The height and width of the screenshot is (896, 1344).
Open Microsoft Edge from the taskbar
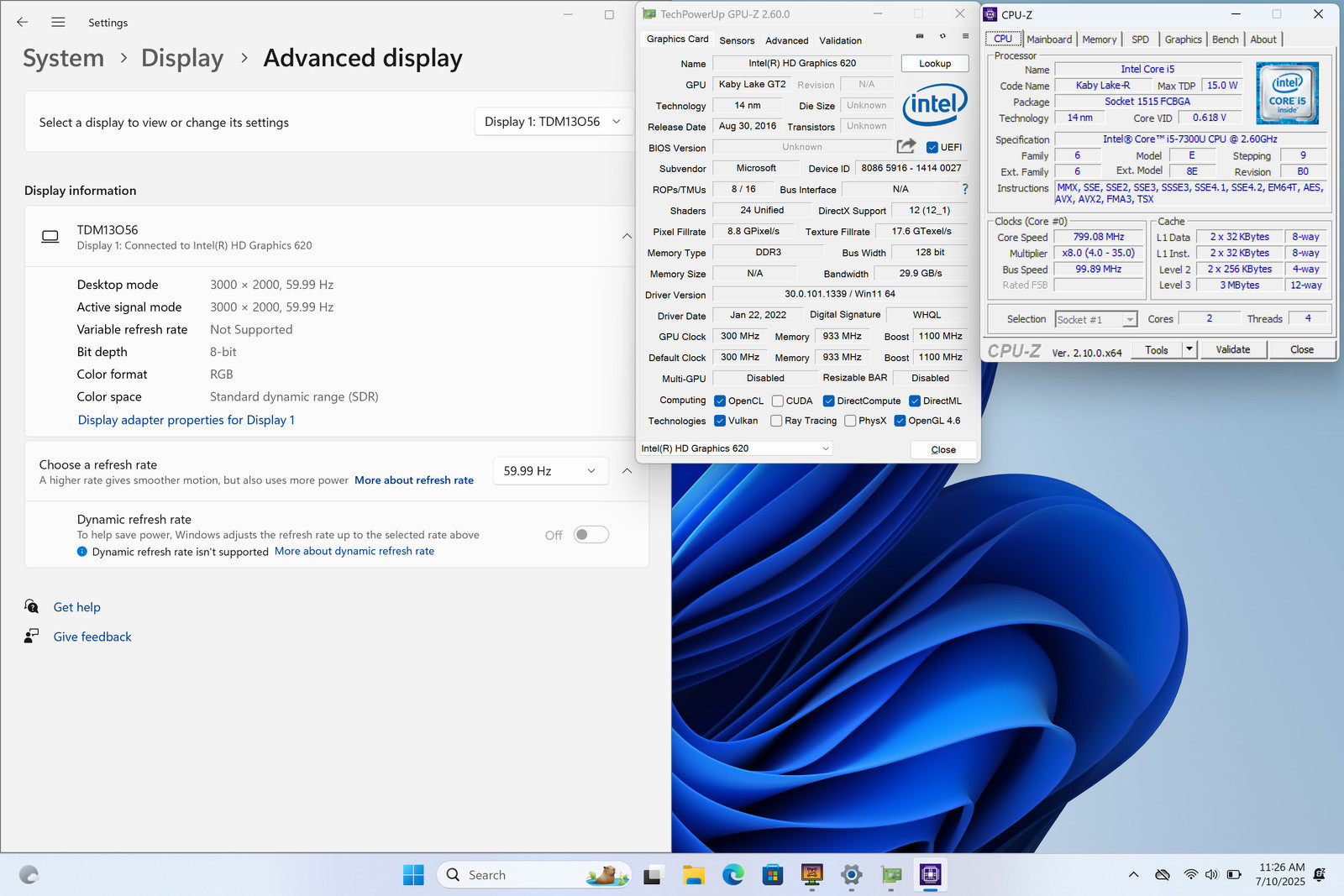732,875
